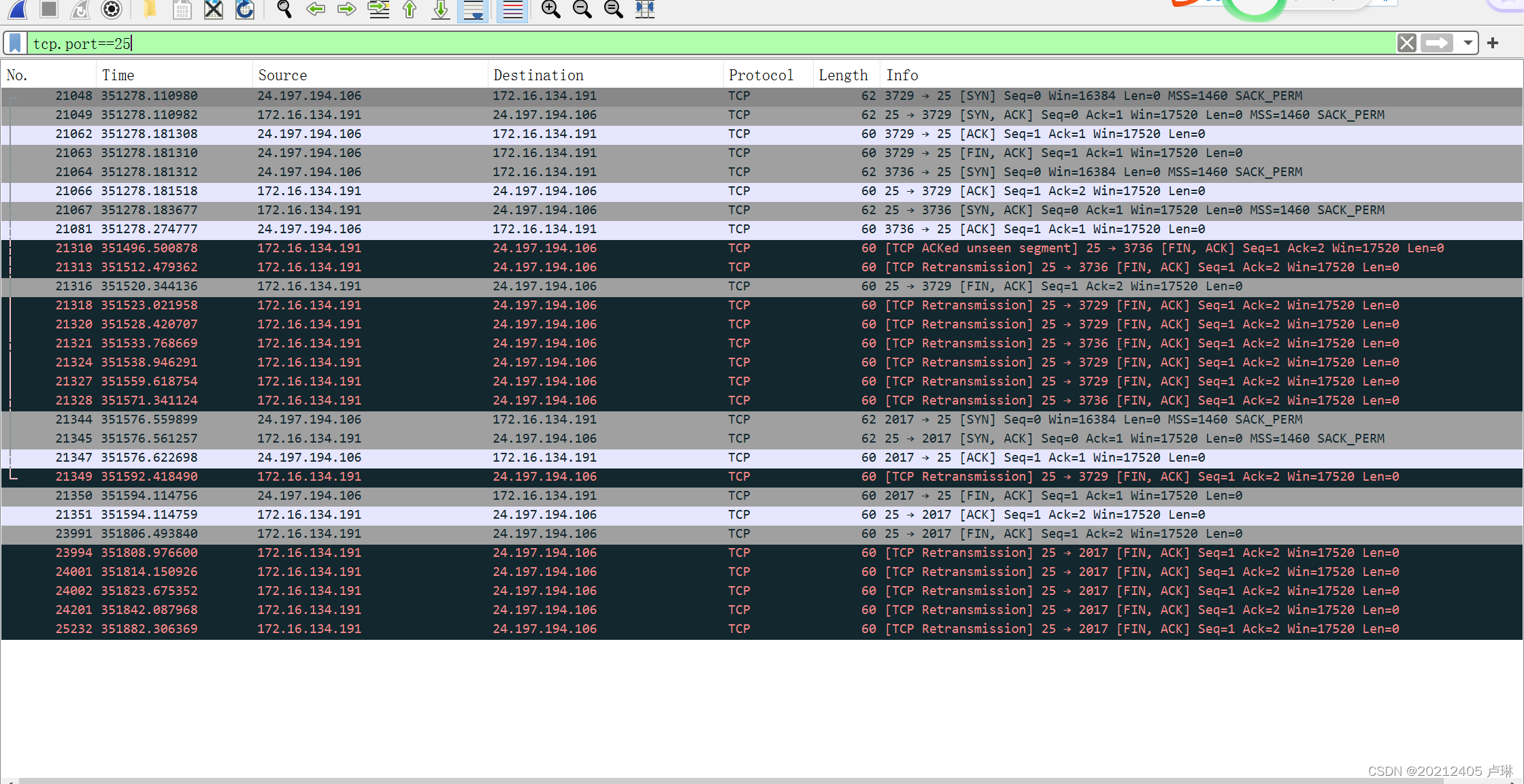Select packet 21048 SYN row
The image size is (1524, 784).
click(x=762, y=96)
